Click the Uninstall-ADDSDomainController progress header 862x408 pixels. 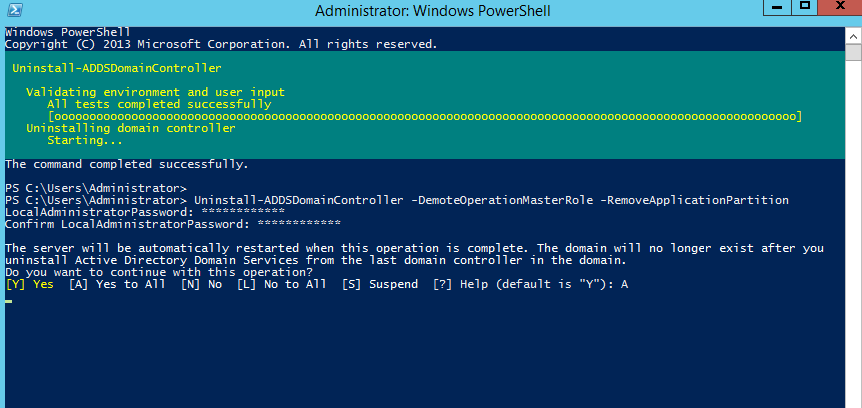coord(117,69)
